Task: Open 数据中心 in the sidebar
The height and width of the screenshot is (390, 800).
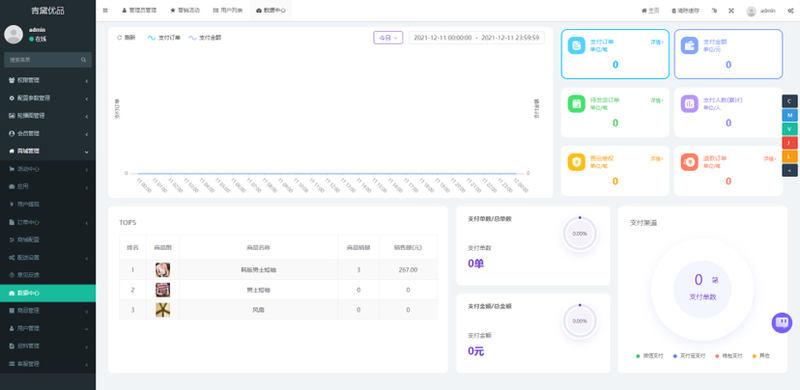Action: pyautogui.click(x=48, y=293)
